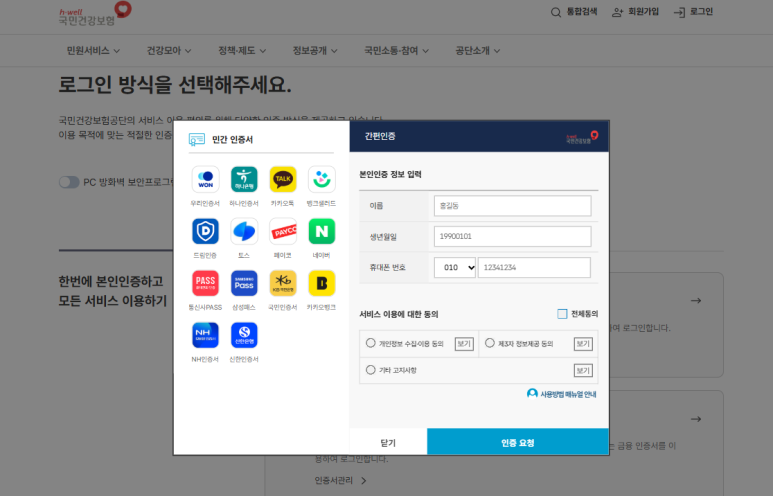Expand the 민원서비스 menu
Viewport: 773px width, 496px height.
click(93, 51)
